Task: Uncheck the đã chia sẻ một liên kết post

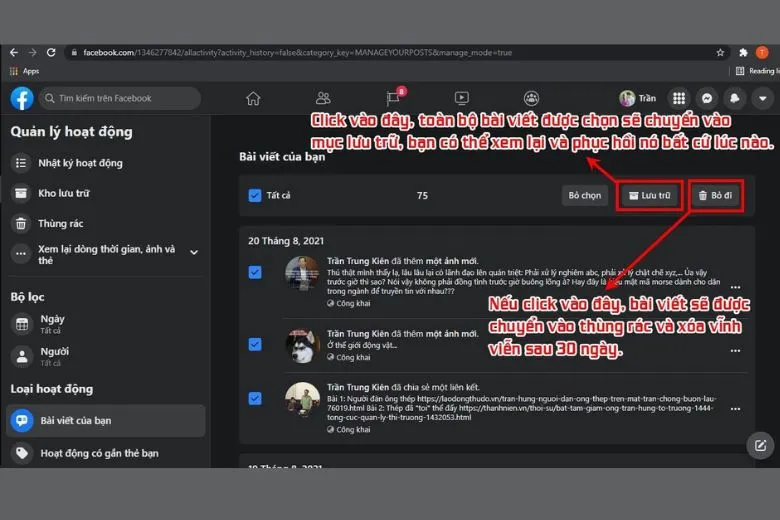Action: 255,399
